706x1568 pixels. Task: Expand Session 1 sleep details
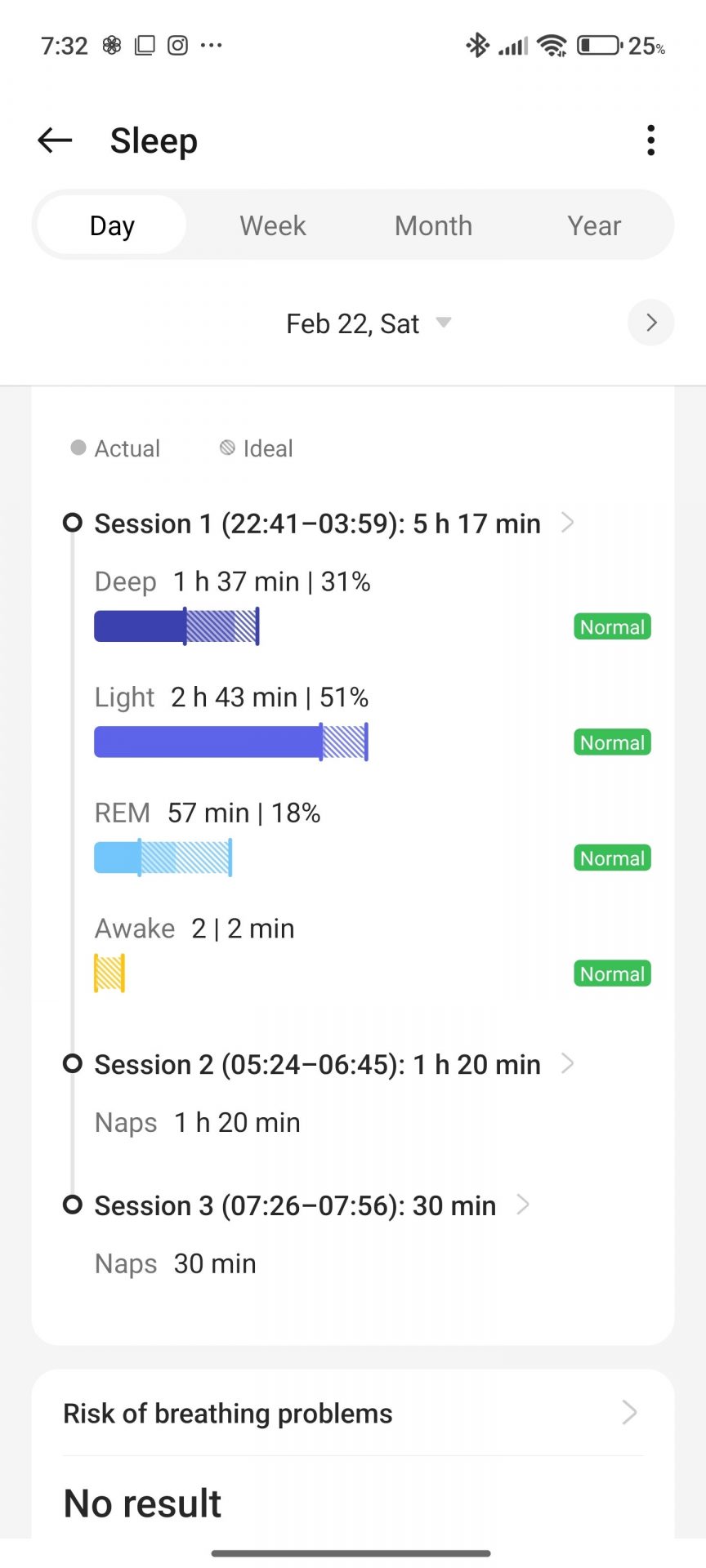568,523
